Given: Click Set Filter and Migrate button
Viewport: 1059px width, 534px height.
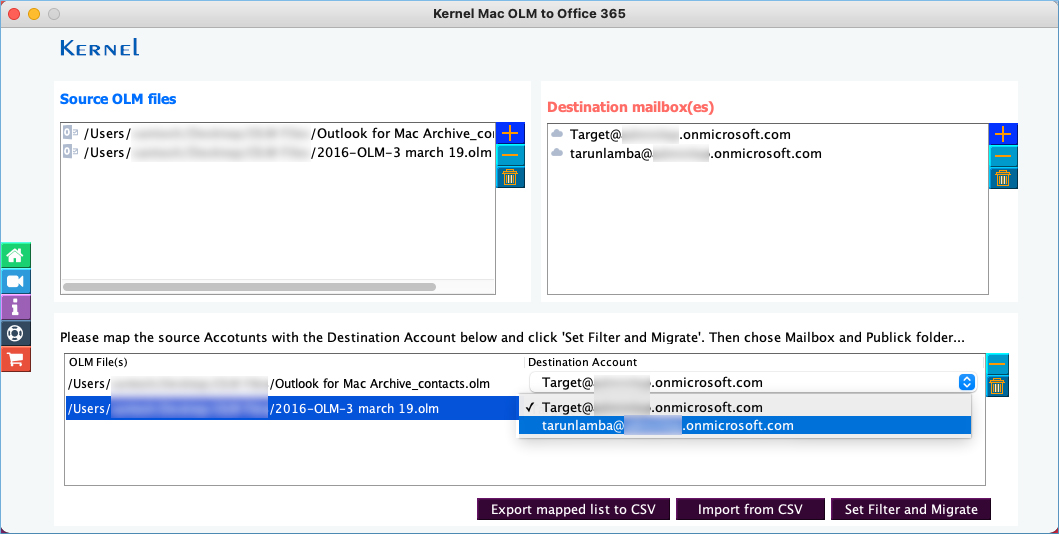Looking at the screenshot, I should tap(911, 509).
